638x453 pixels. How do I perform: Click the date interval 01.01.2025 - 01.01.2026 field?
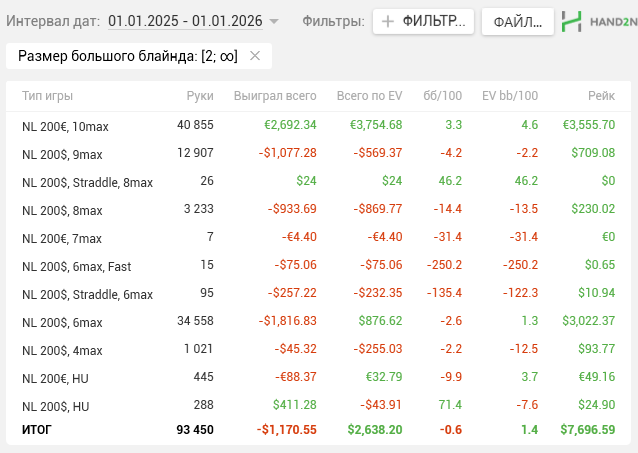tap(185, 20)
